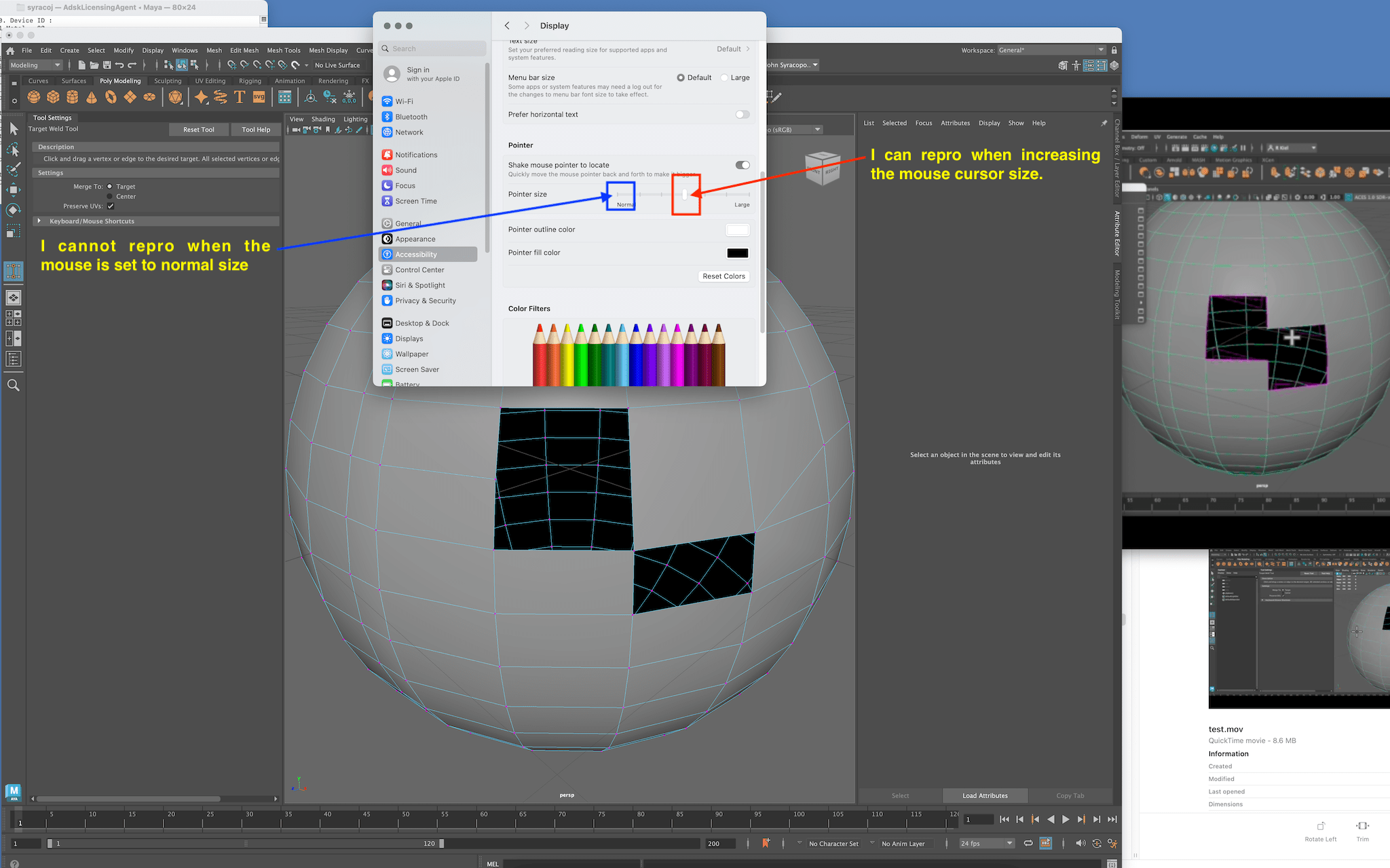
Task: Open a scene using the folder icon
Action: click(x=94, y=64)
